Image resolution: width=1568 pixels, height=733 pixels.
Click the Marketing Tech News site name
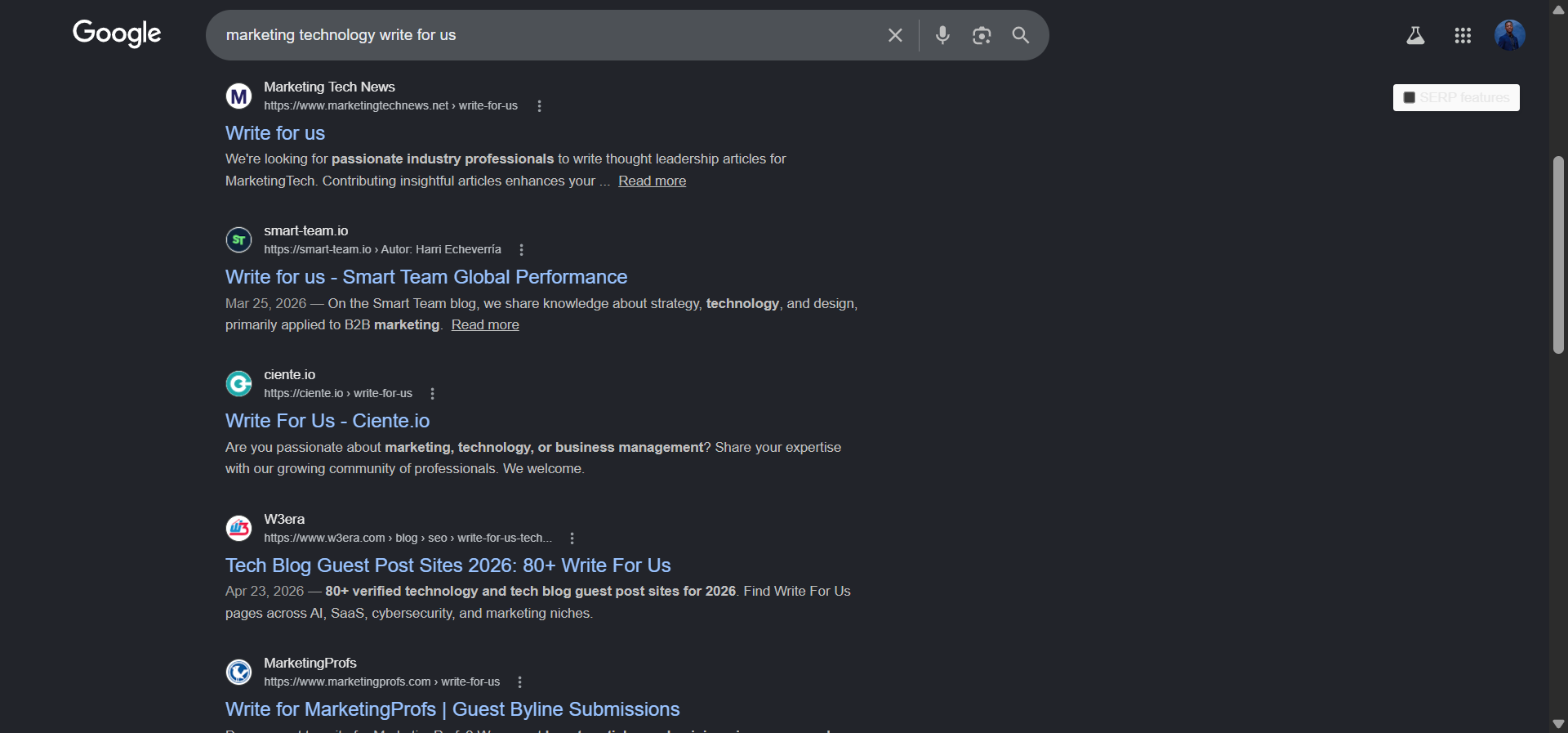(329, 87)
